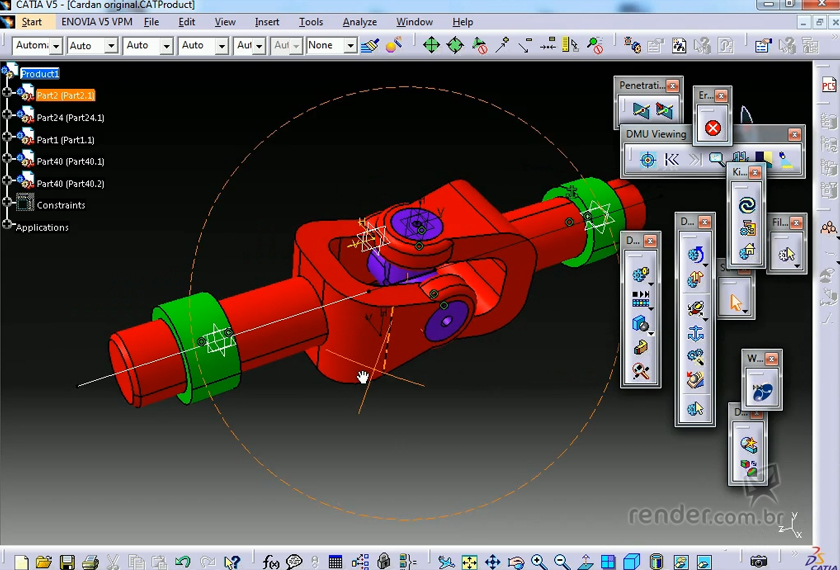Click the Capture camera icon
Image resolution: width=840 pixels, height=570 pixels.
coord(760,563)
